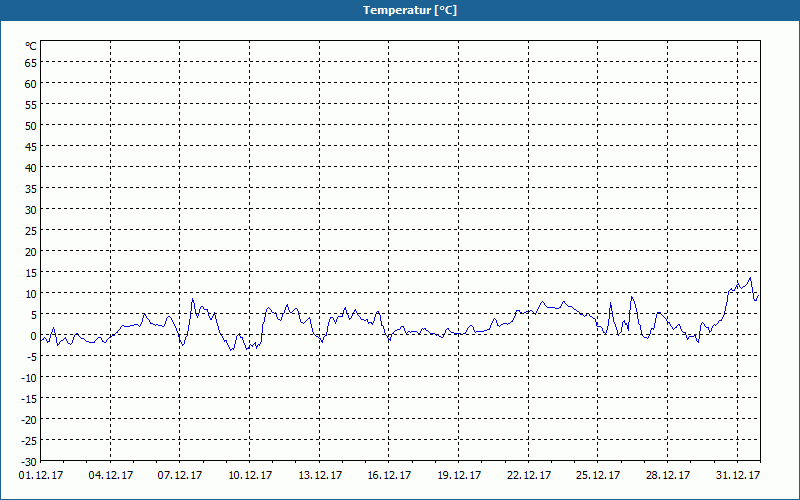Viewport: 800px width, 500px height.
Task: Click the -5 value on the Y-axis
Action: [31, 357]
